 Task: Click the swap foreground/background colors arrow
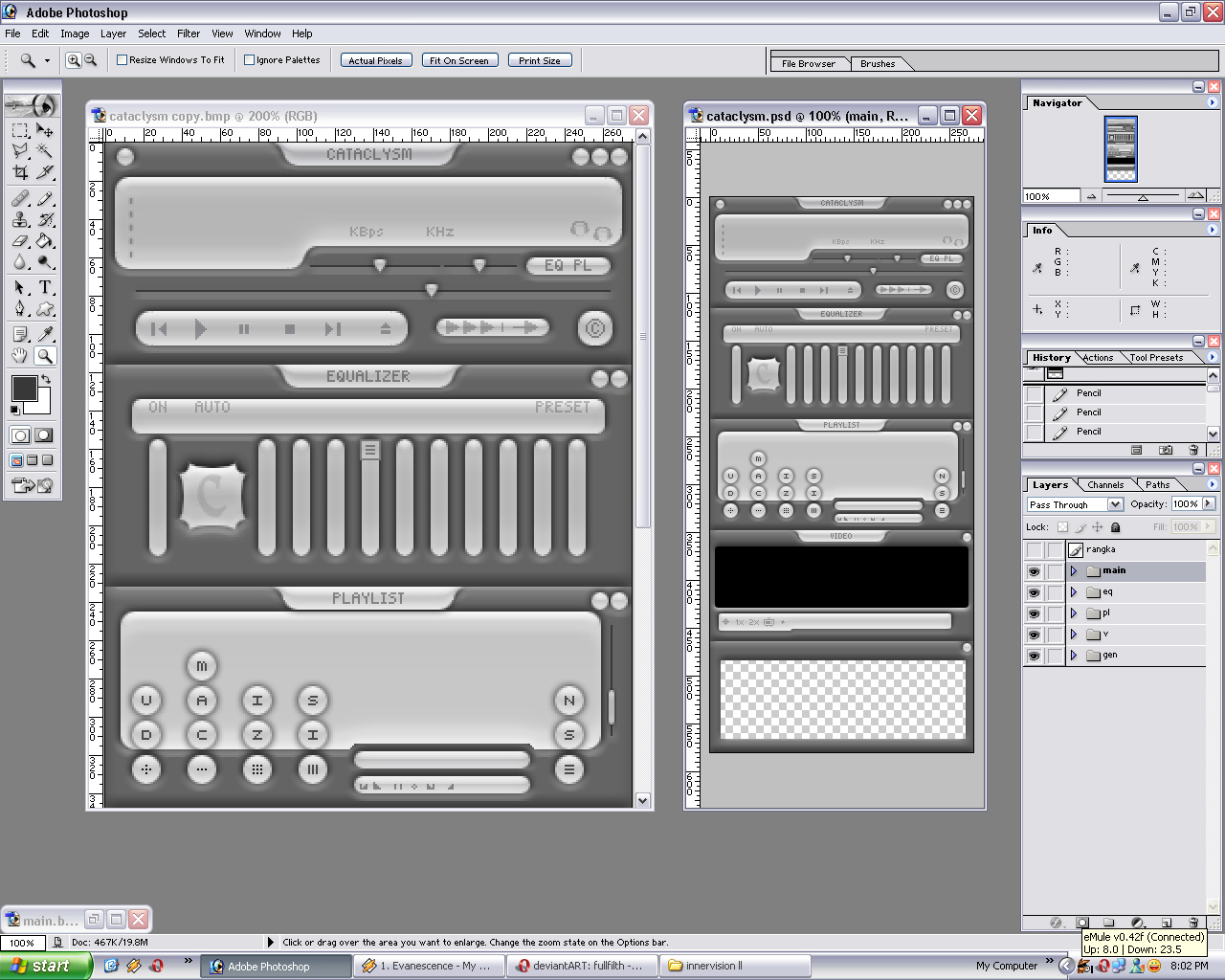coord(45,380)
